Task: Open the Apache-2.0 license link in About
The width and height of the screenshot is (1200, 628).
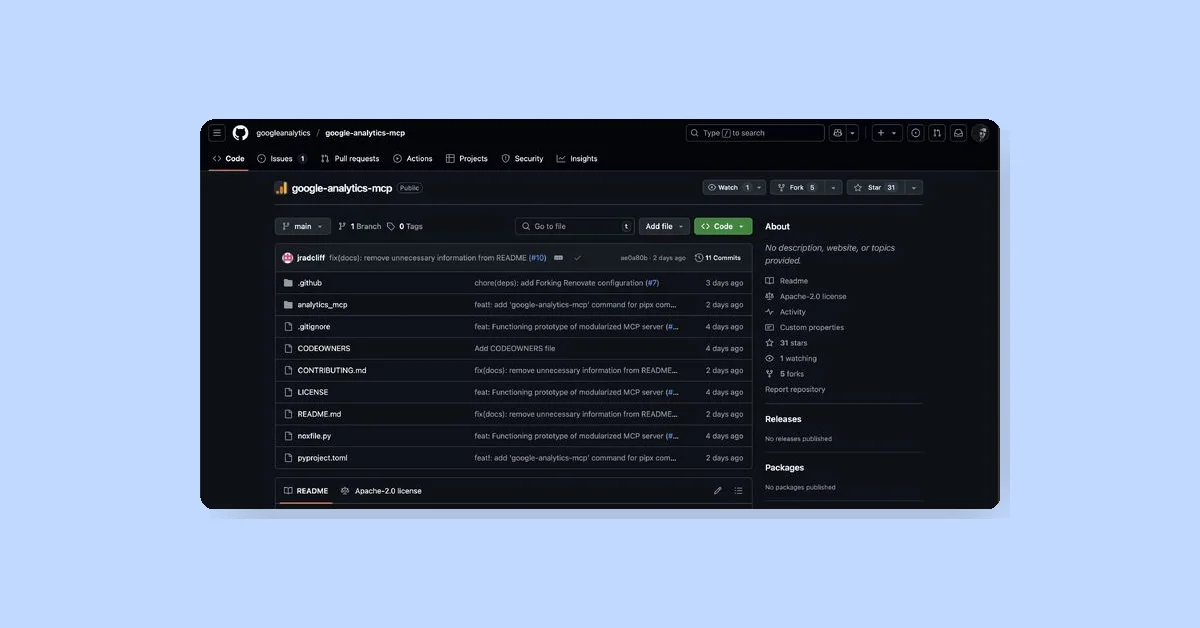Action: (806, 297)
